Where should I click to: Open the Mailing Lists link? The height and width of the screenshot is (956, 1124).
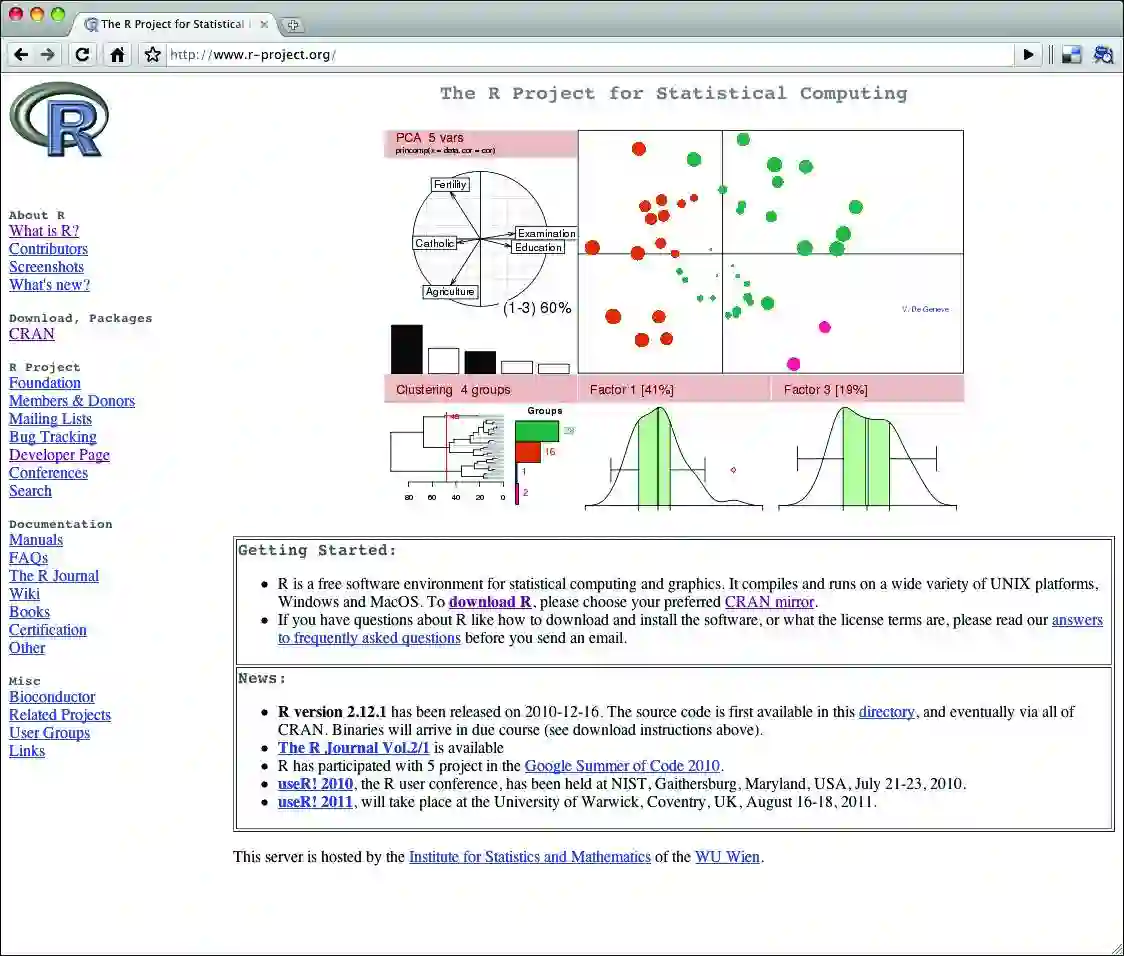(x=50, y=419)
